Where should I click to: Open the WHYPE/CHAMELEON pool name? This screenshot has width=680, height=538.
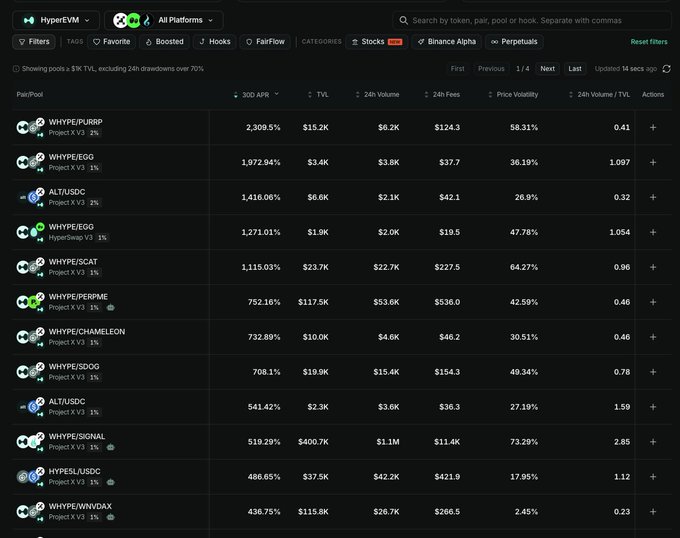[x=87, y=332]
